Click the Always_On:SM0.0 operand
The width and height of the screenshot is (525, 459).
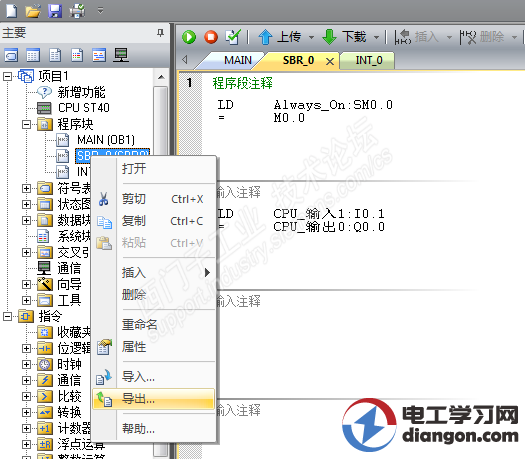coord(333,105)
